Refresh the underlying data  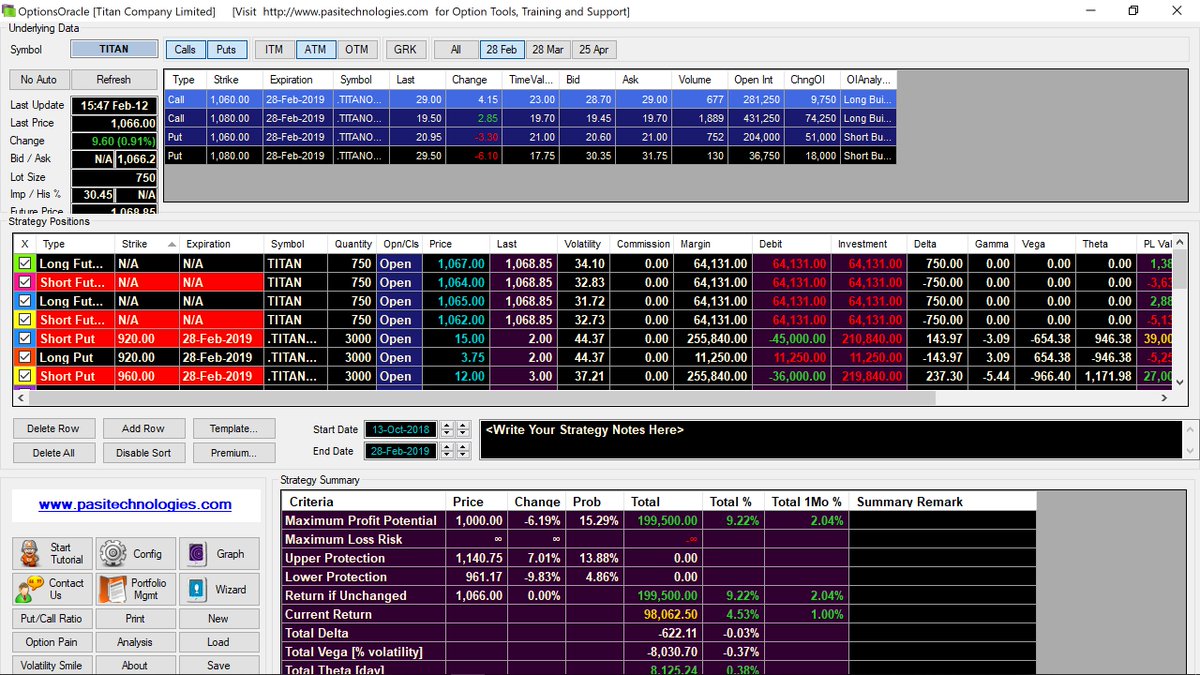114,79
